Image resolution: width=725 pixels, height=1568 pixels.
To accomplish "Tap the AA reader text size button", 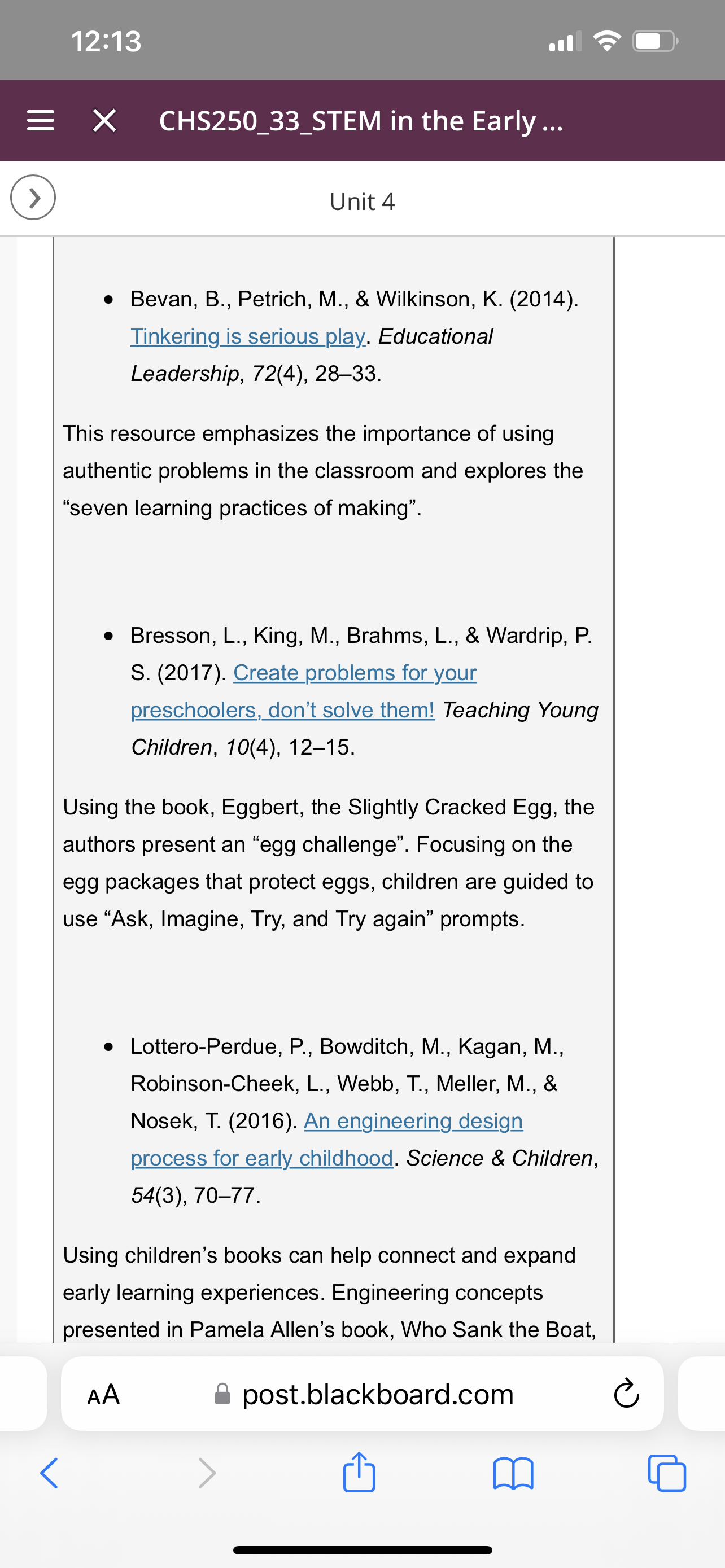I will [x=103, y=1395].
